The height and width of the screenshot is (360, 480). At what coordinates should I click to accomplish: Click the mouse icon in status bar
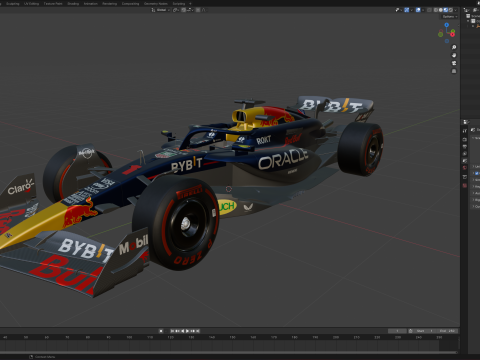click(31, 357)
